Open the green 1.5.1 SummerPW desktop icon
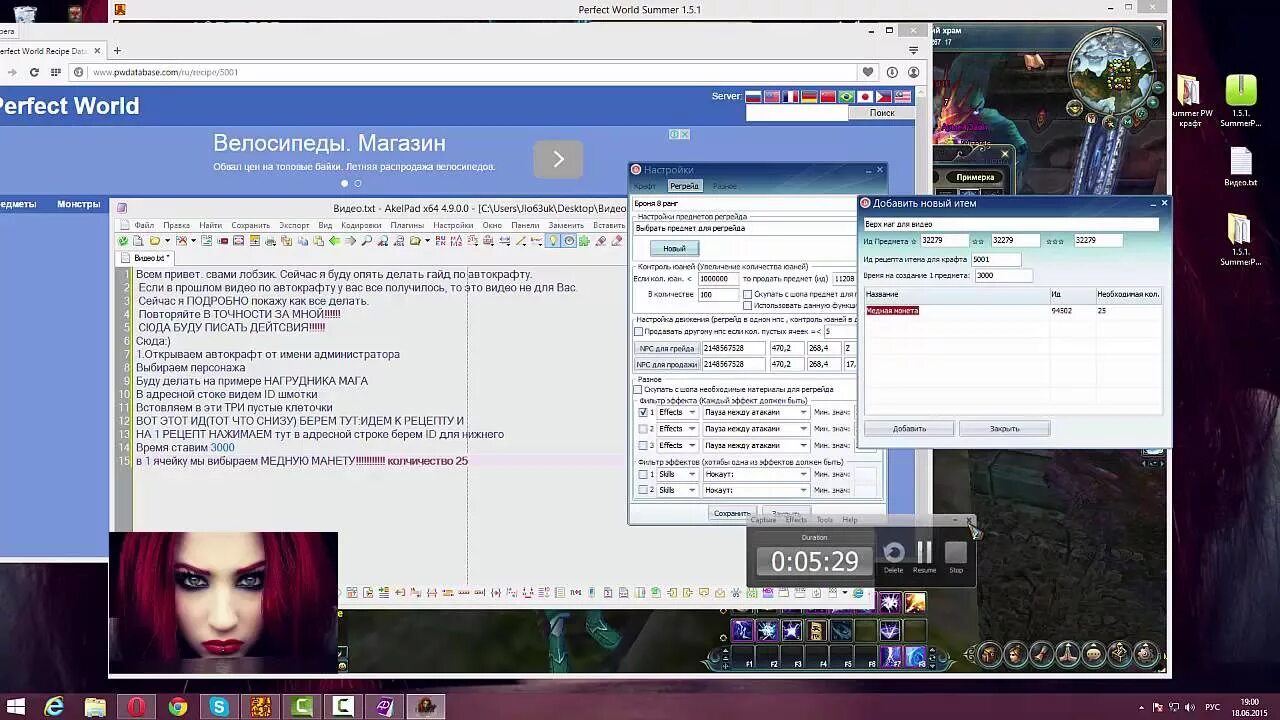 1241,100
